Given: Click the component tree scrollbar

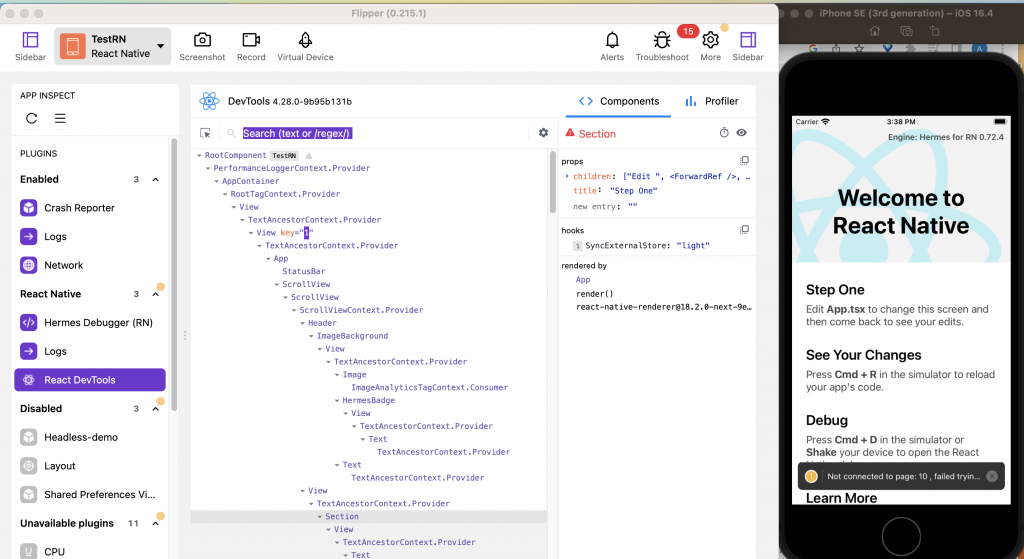Looking at the screenshot, I should tap(552, 183).
